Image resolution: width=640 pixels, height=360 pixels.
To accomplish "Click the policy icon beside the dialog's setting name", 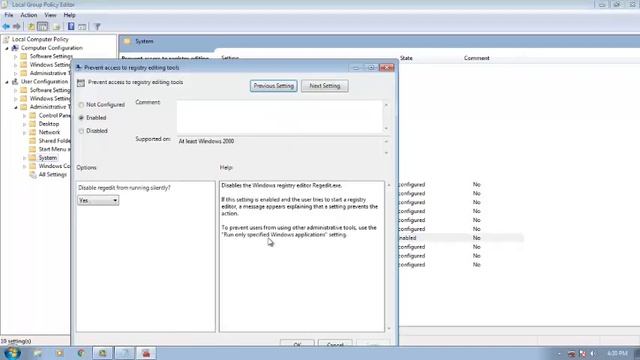I will pos(81,83).
